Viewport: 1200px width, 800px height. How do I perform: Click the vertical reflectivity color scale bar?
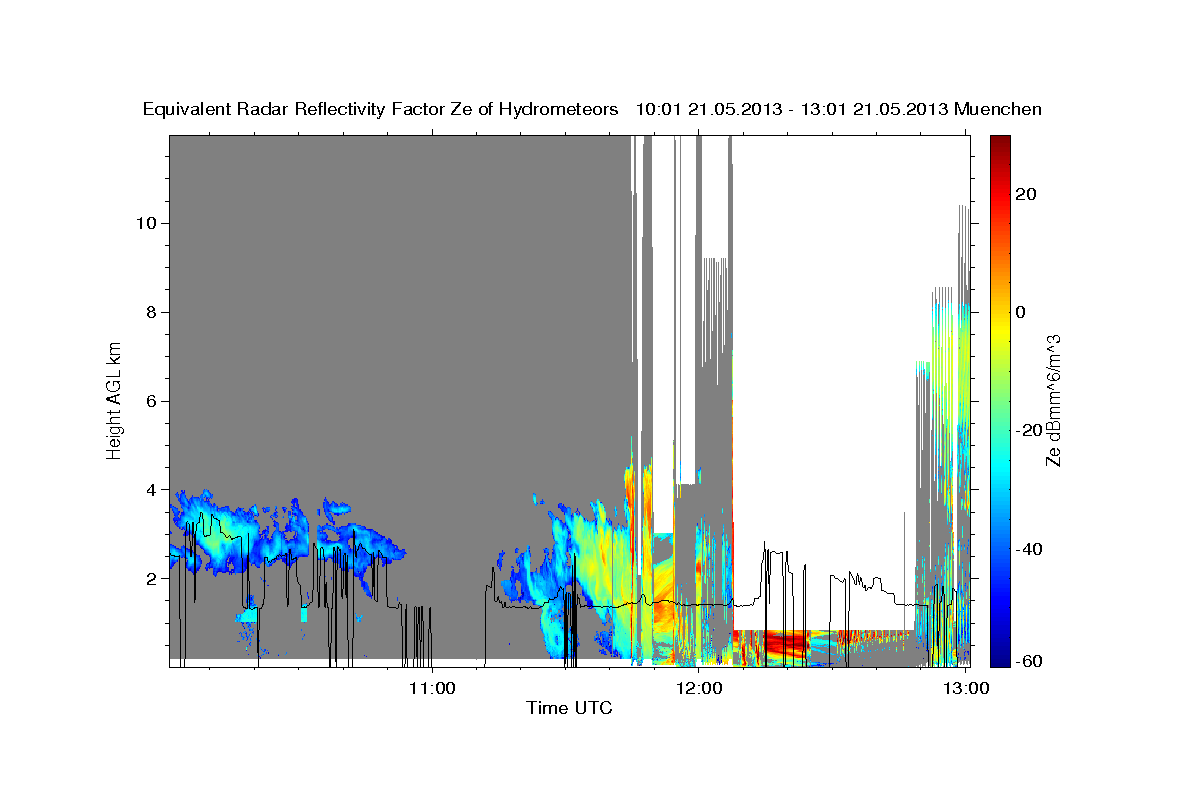pos(999,401)
